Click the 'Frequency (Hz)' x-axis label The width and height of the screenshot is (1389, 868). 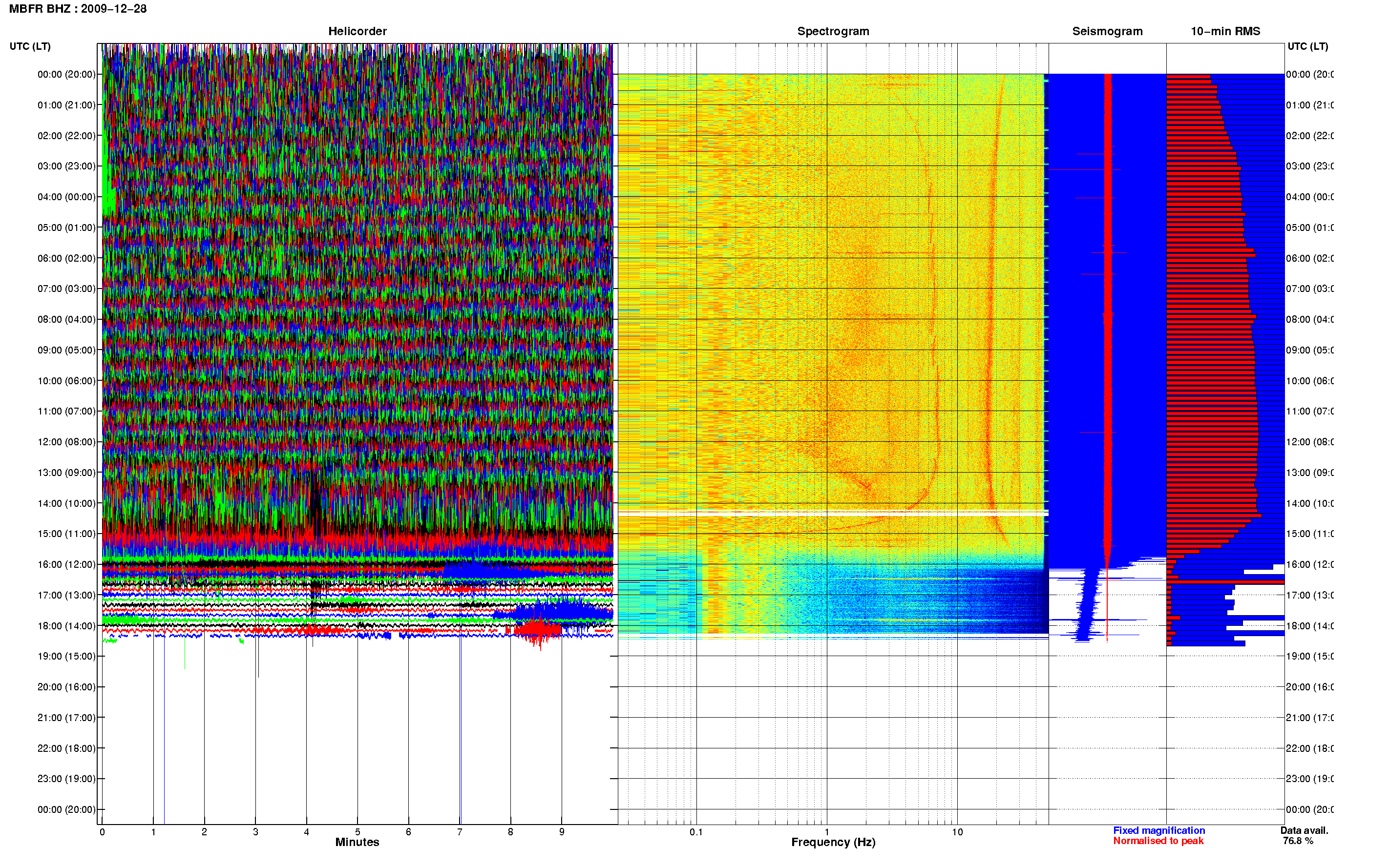tap(833, 842)
